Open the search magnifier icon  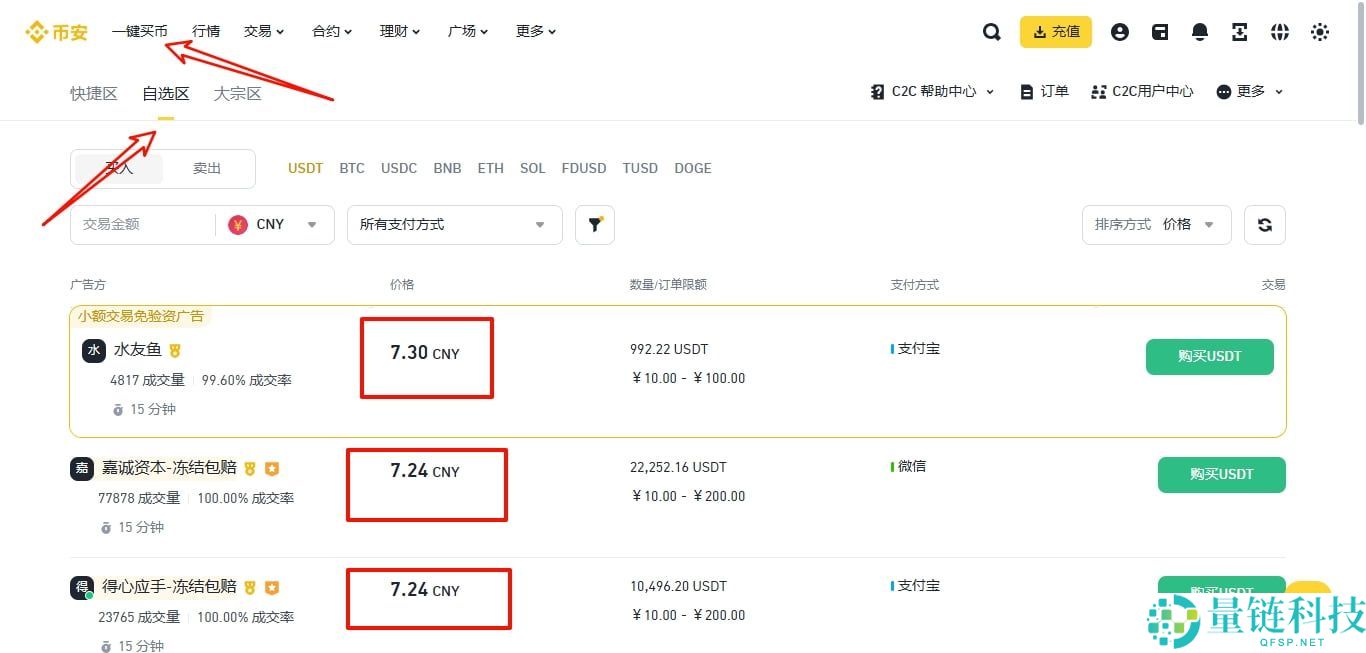(991, 31)
